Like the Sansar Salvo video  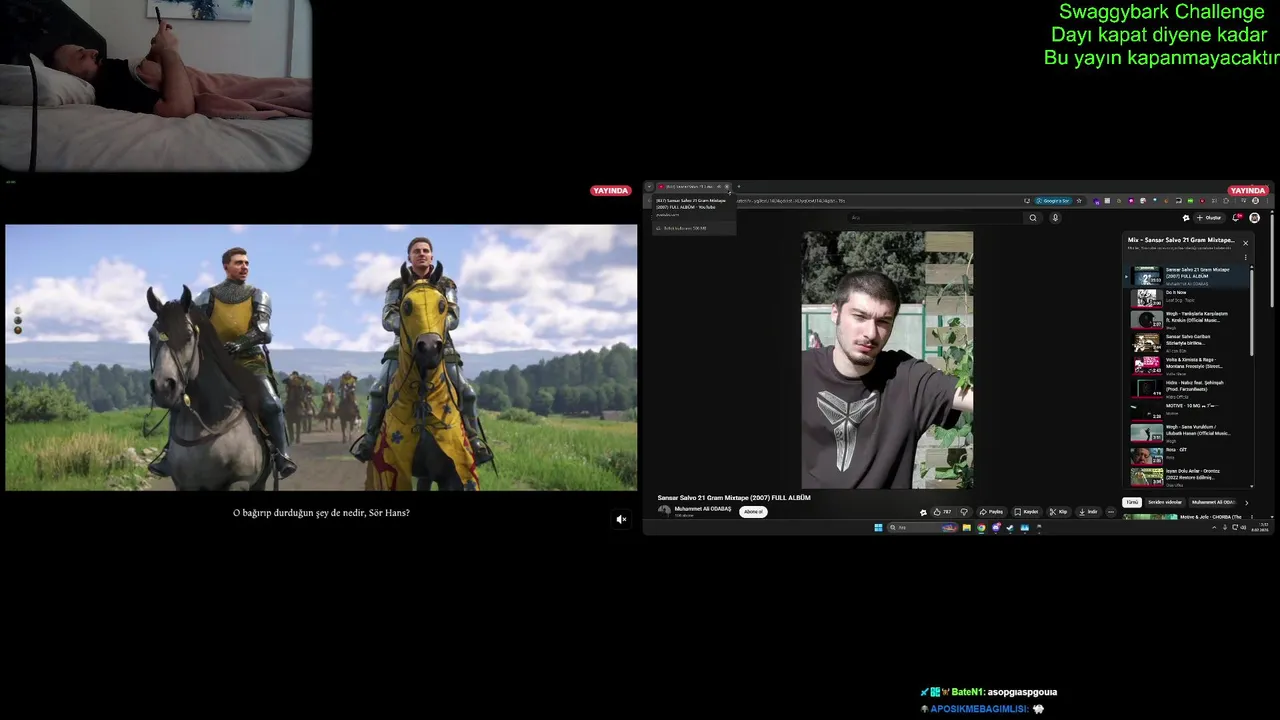[x=942, y=512]
